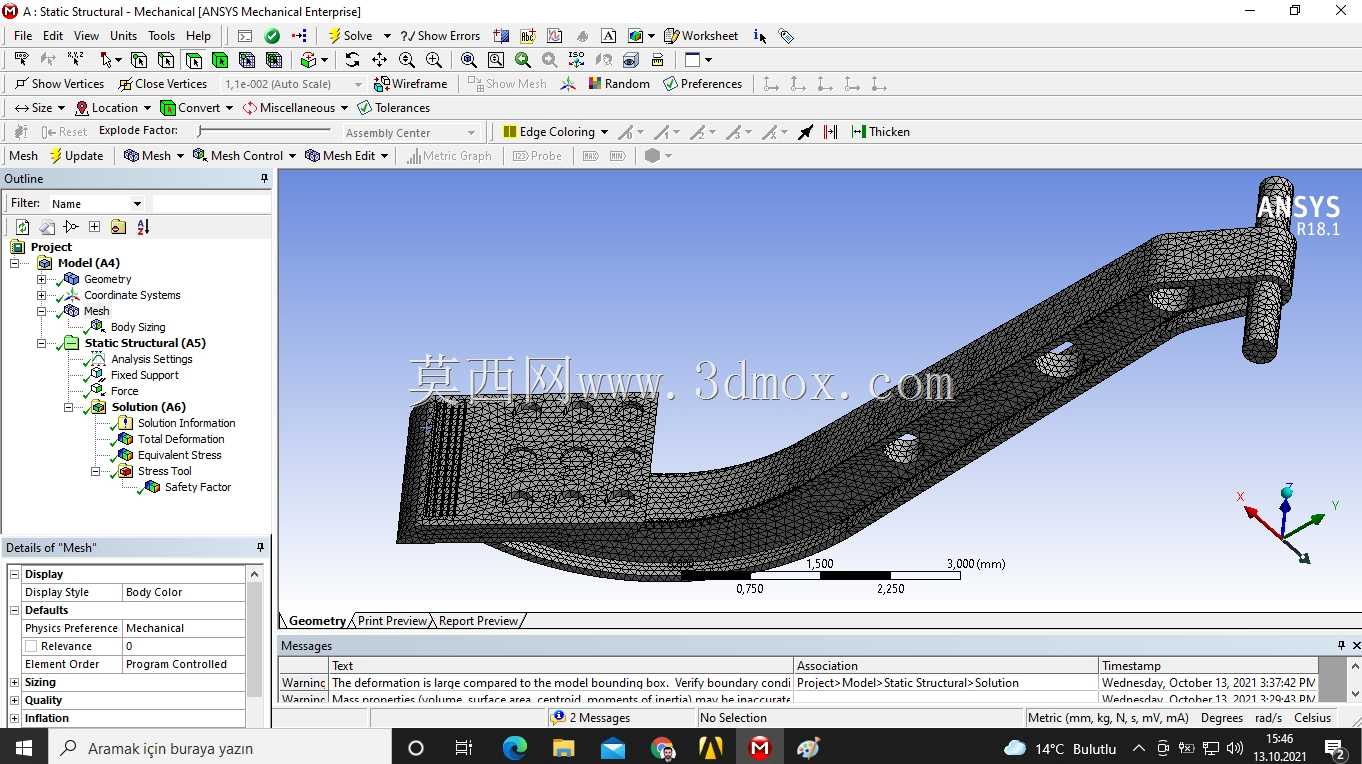Toggle Wireframe display mode
This screenshot has height=764, width=1362.
pyautogui.click(x=410, y=84)
